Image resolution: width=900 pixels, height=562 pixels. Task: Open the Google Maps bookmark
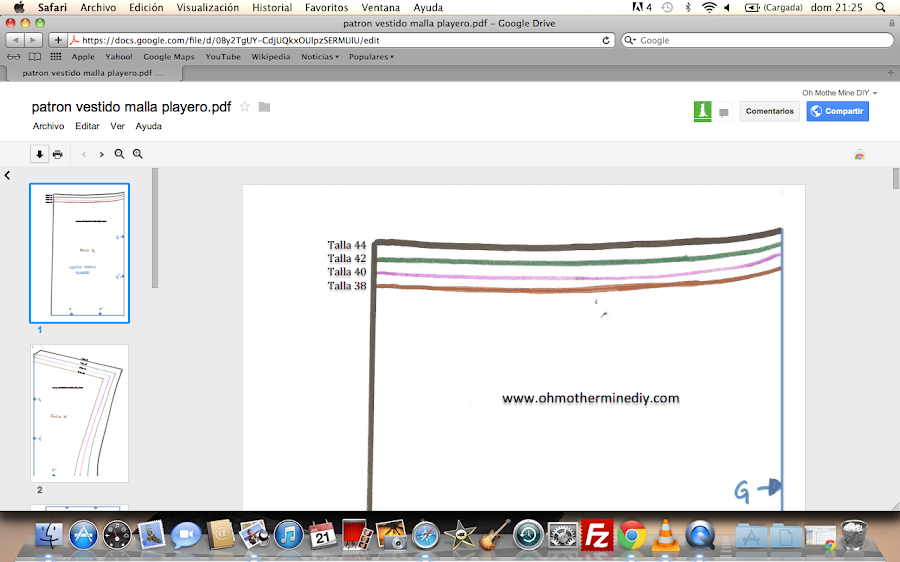pyautogui.click(x=169, y=57)
